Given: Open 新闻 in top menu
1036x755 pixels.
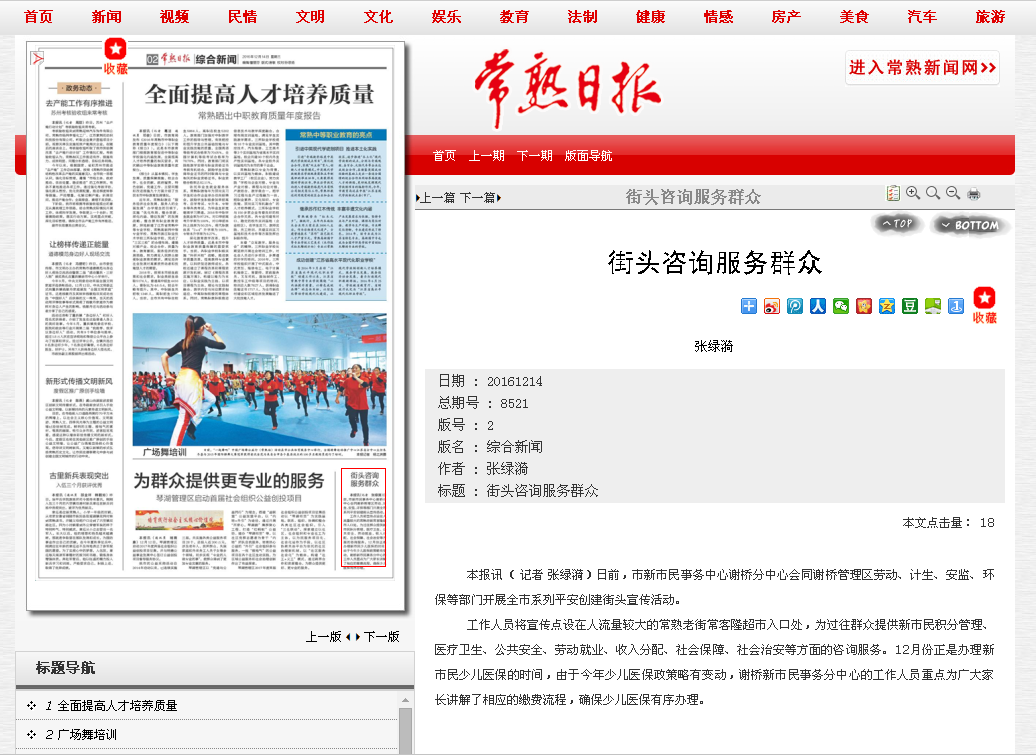Looking at the screenshot, I should point(106,17).
